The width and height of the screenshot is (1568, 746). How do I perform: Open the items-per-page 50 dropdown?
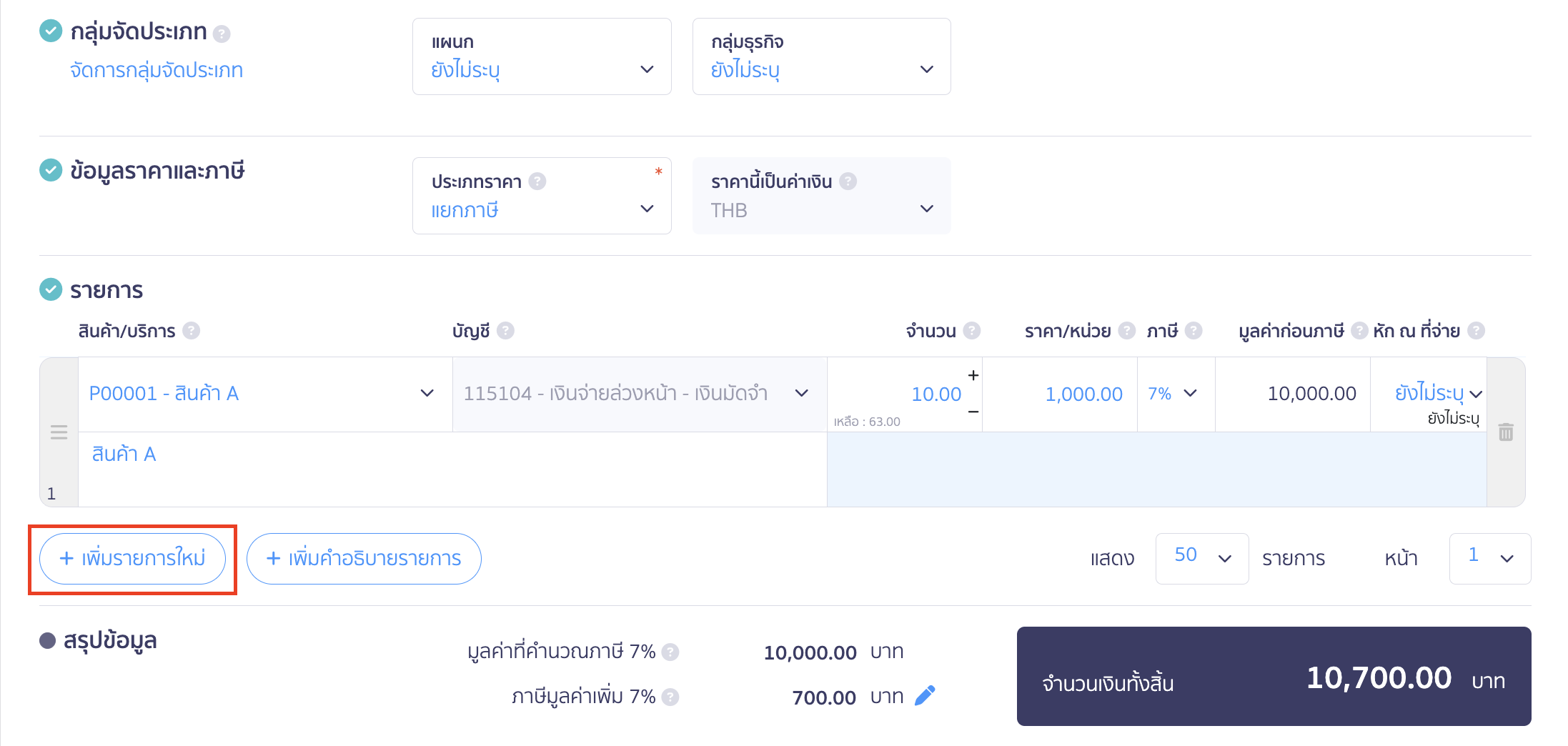[1202, 558]
